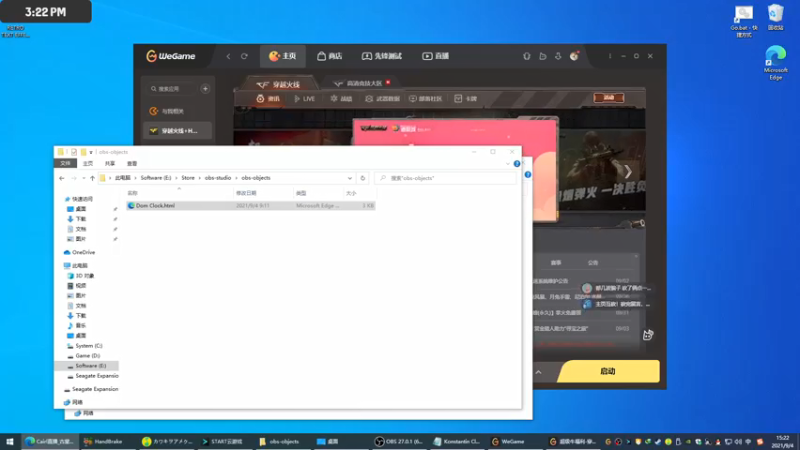Open WeGame download manager icon
Viewport: 800px width, 450px height.
(558, 56)
